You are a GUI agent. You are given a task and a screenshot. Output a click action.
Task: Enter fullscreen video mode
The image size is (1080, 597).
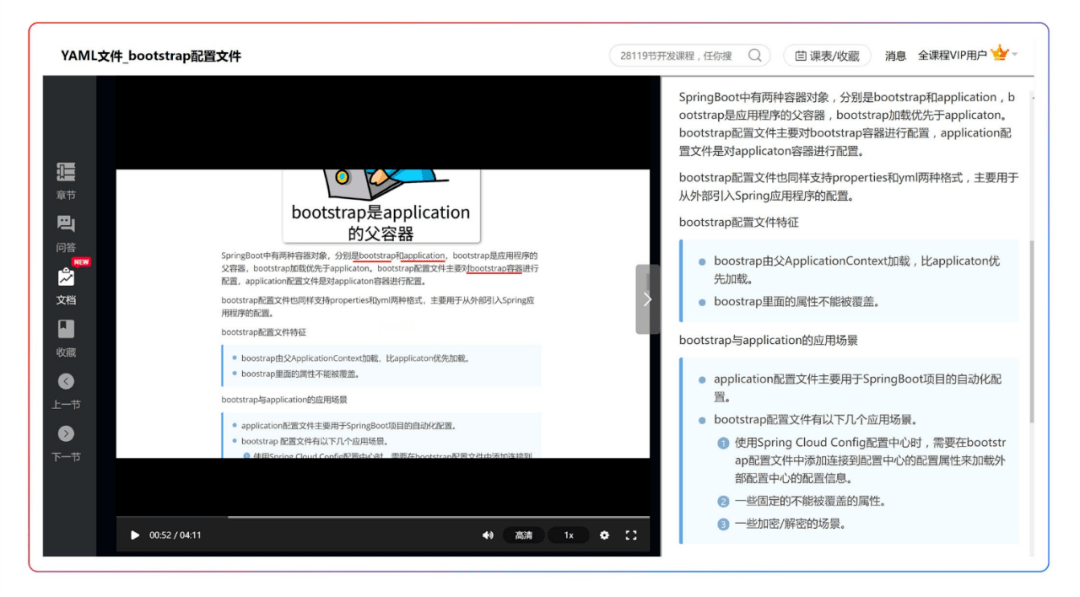(x=631, y=535)
